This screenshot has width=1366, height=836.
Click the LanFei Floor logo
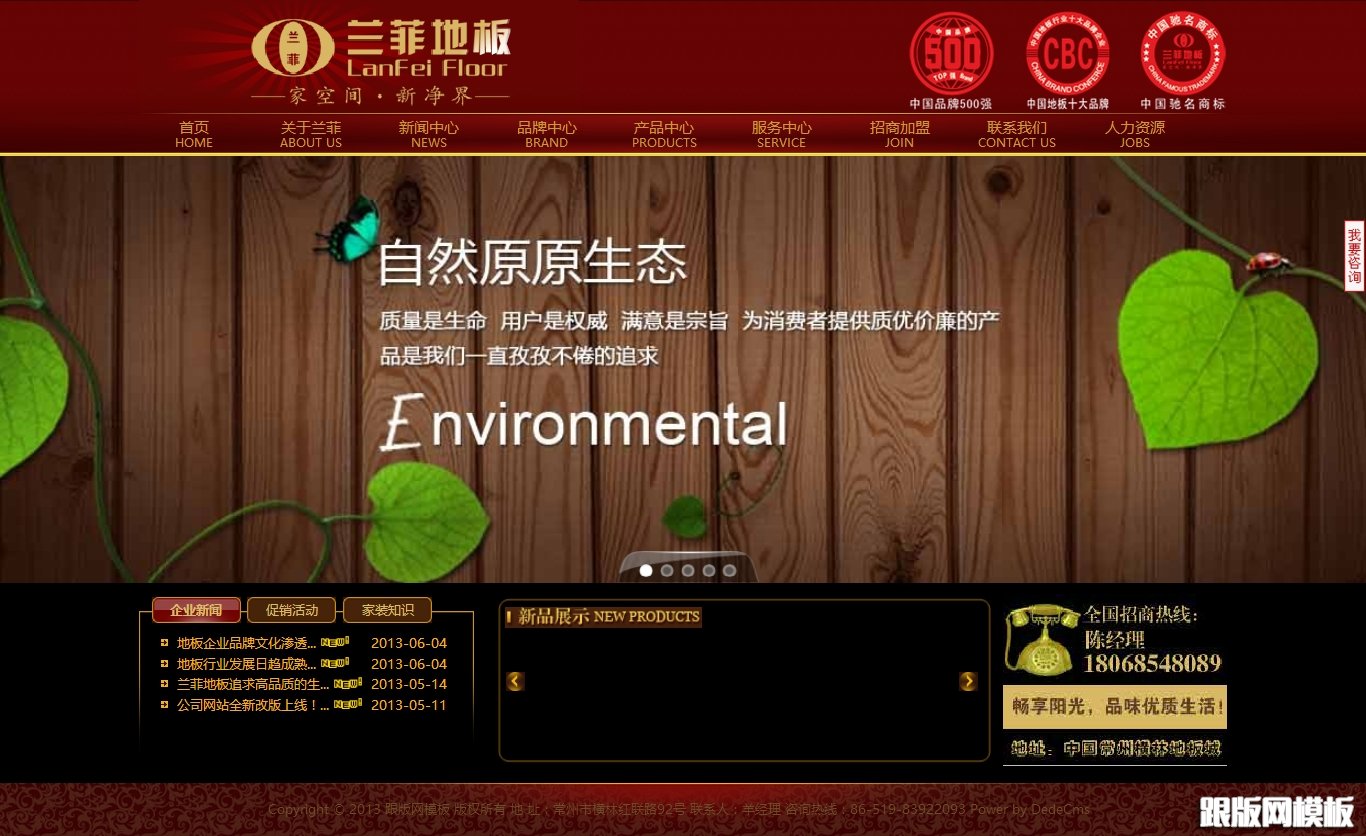[x=380, y=60]
